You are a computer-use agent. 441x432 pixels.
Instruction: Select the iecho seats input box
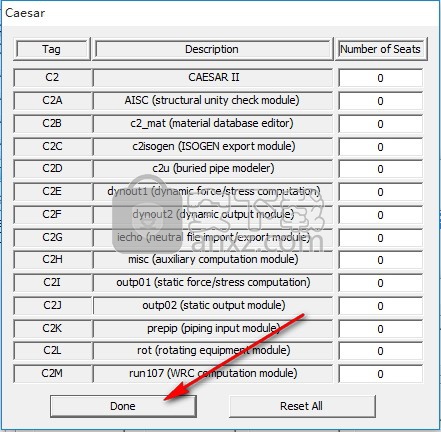(x=380, y=238)
